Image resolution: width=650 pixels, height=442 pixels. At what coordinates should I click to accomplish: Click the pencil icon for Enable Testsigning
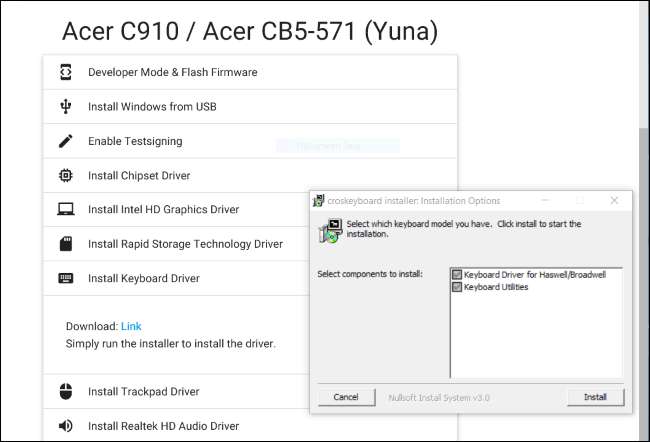pos(66,141)
